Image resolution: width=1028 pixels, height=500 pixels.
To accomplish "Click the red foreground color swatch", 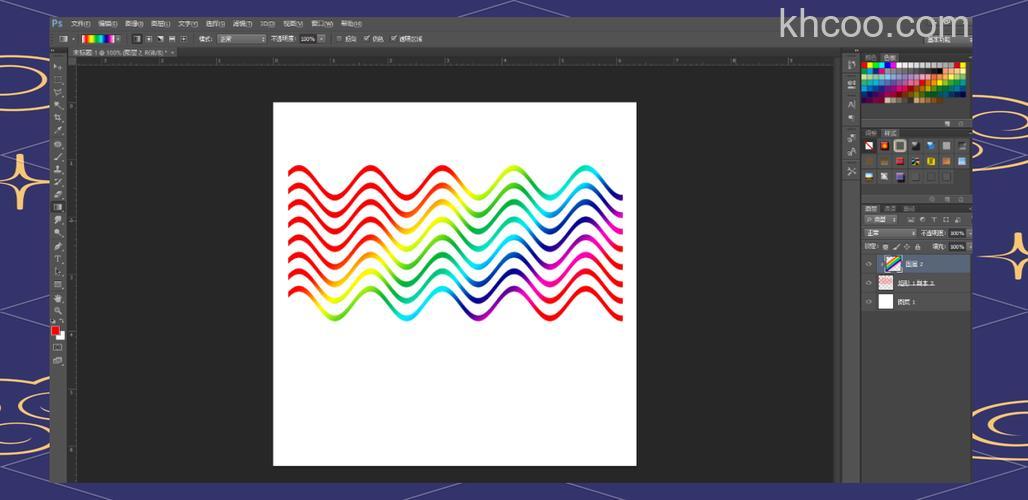I will pos(56,331).
